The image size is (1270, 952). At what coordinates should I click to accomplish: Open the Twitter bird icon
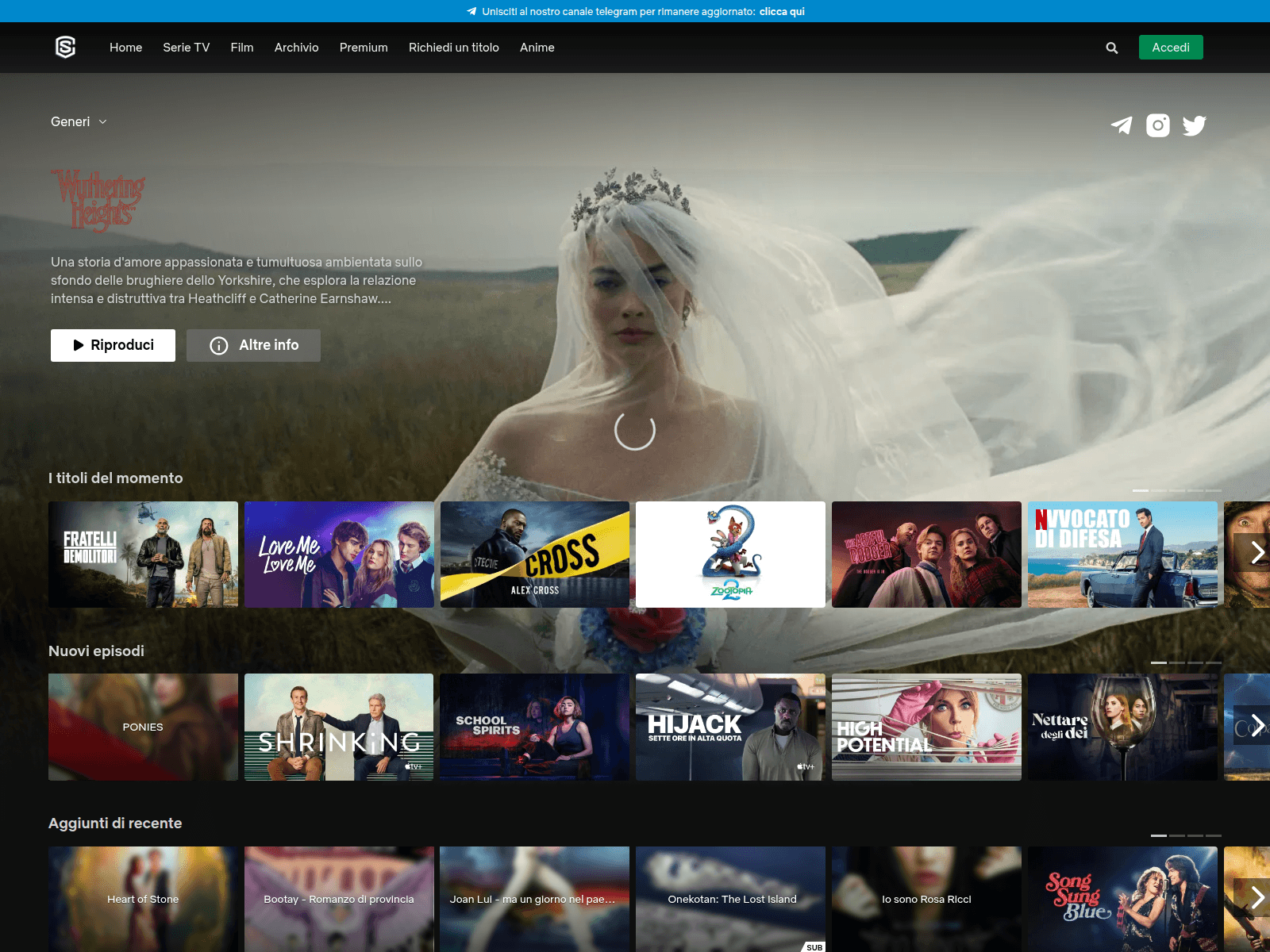tap(1194, 125)
